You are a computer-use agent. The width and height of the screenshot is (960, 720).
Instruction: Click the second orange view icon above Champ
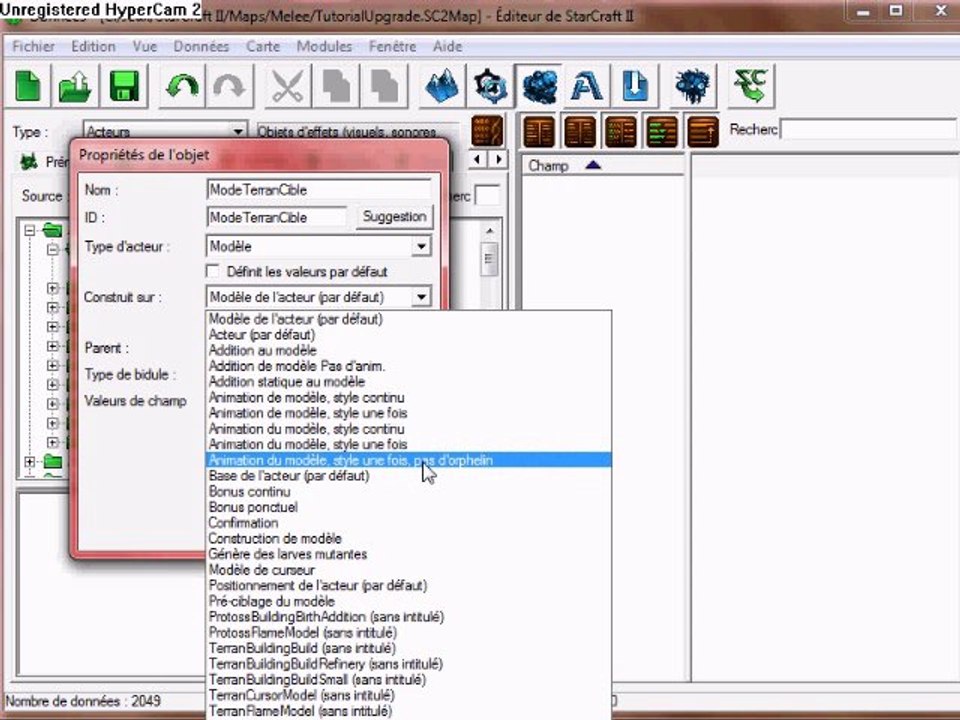click(580, 131)
